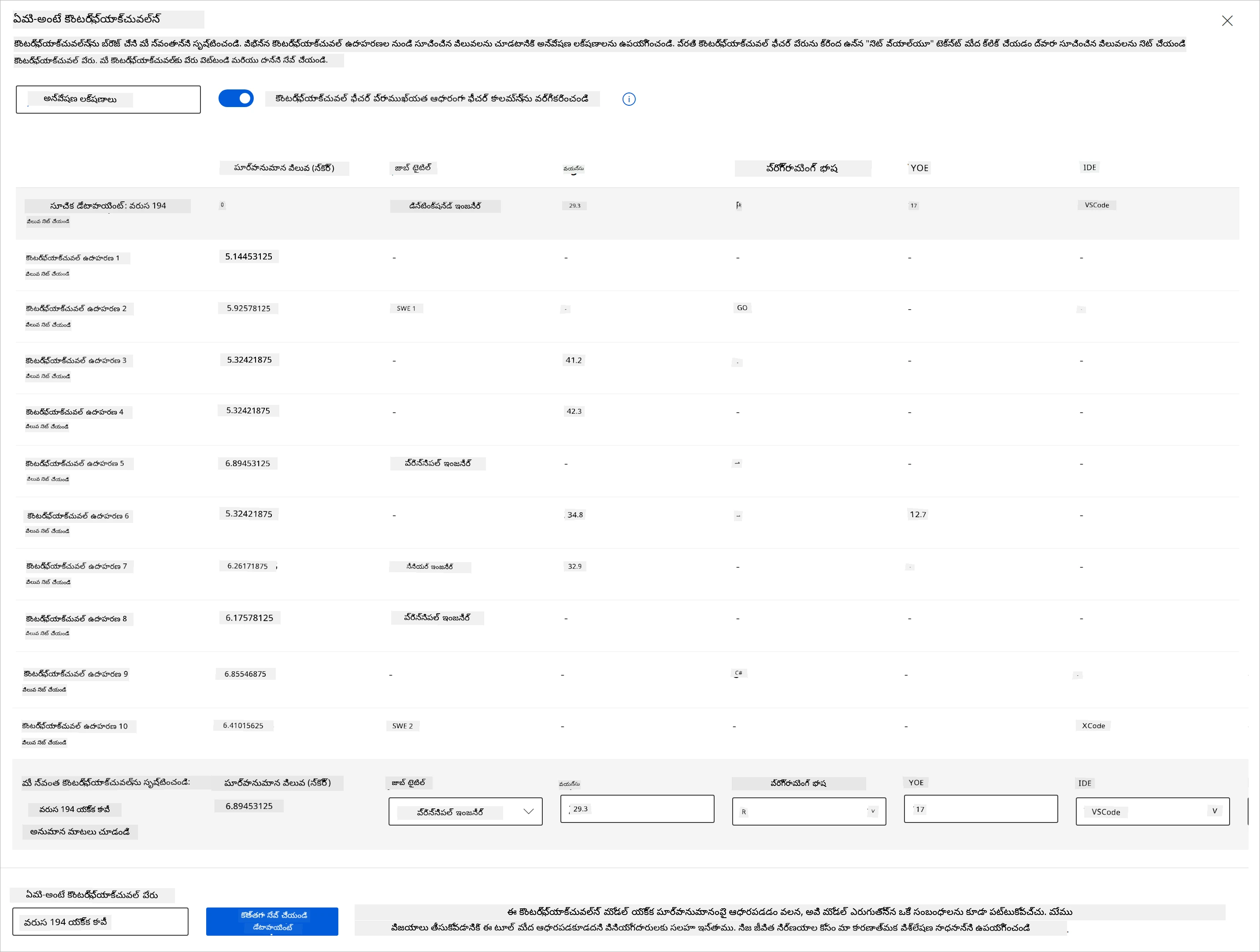Screen dimensions: 1260x952
Task: Click Set Value link under counterfactual example 2
Action: (x=48, y=325)
